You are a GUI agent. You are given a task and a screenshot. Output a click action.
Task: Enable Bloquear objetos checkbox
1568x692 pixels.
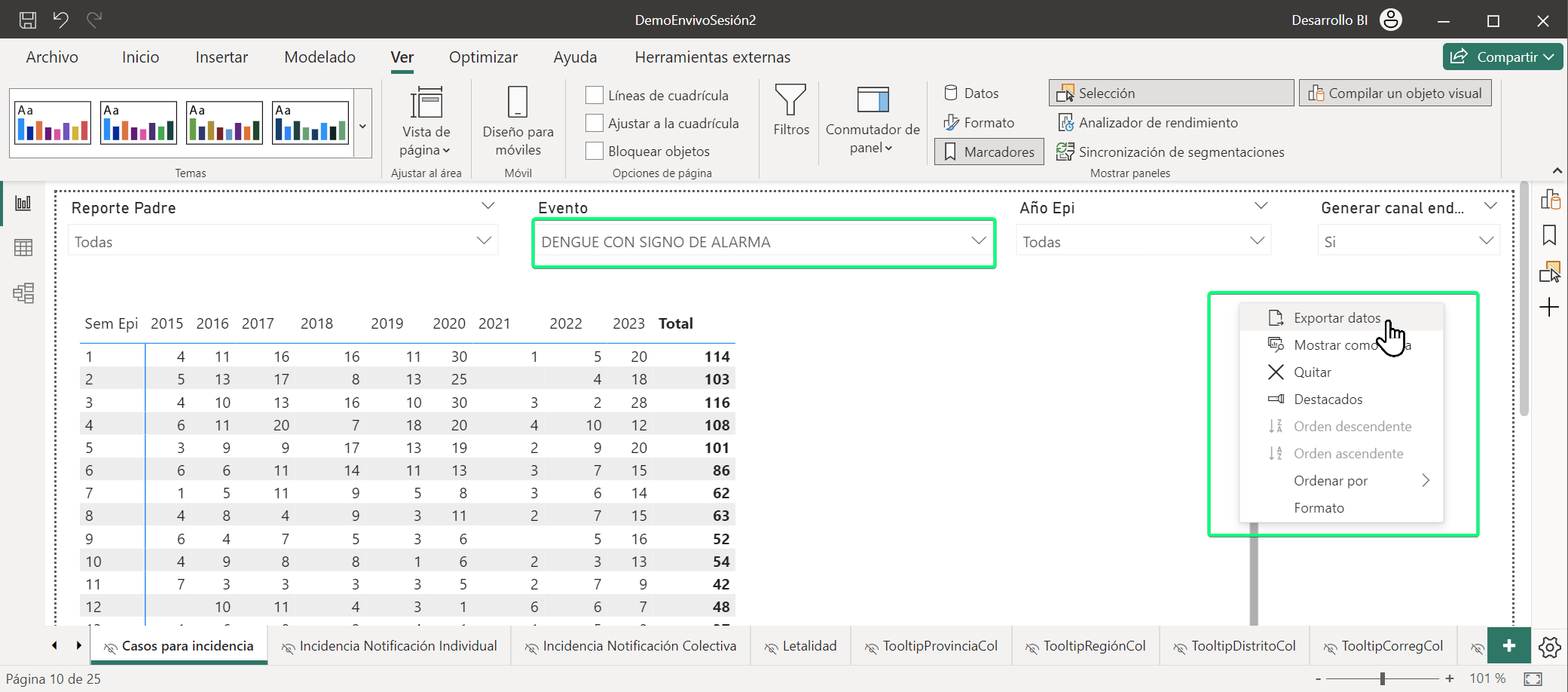[594, 151]
